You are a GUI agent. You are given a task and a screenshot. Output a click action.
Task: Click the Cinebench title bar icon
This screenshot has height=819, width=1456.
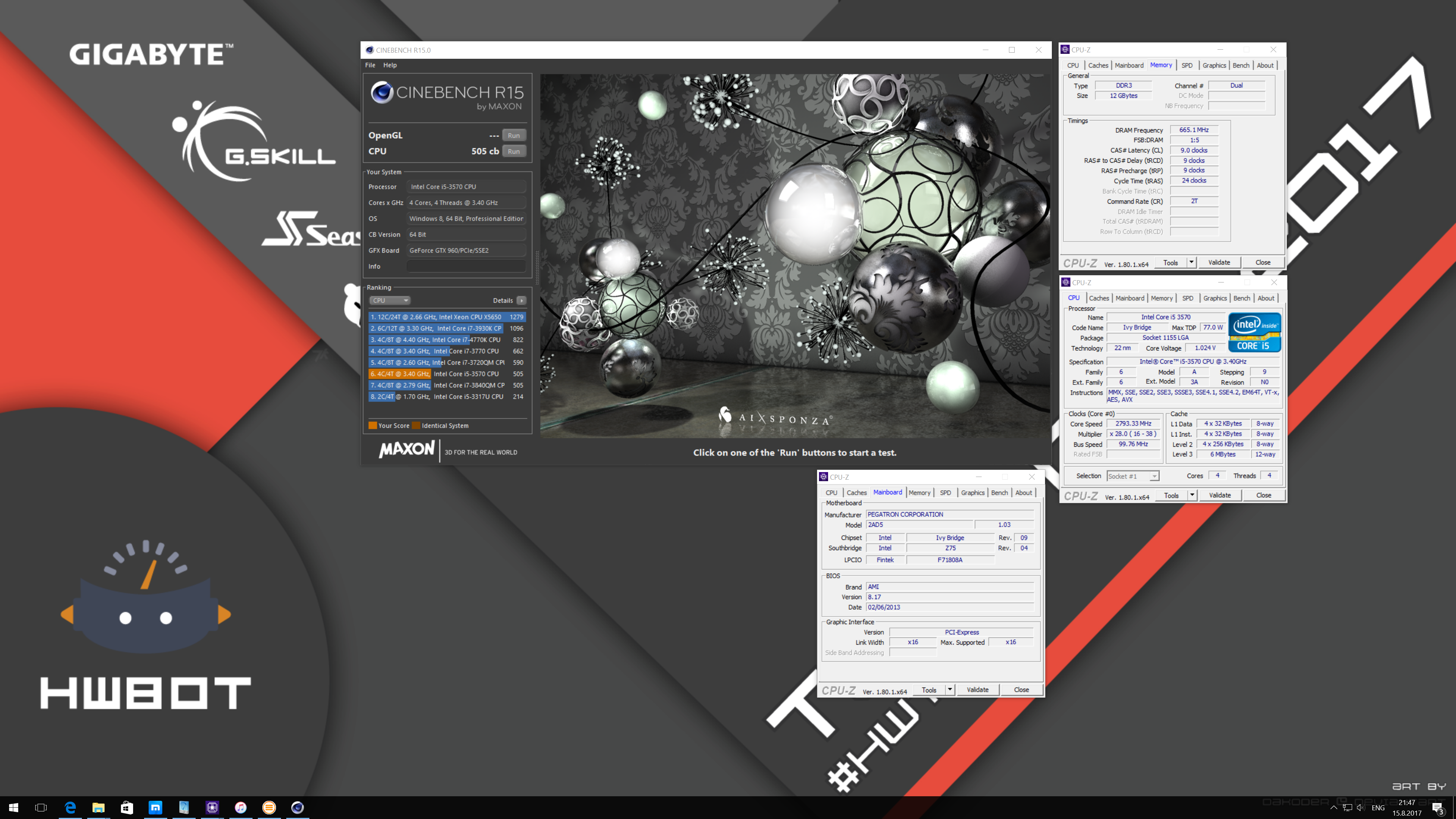coord(369,50)
